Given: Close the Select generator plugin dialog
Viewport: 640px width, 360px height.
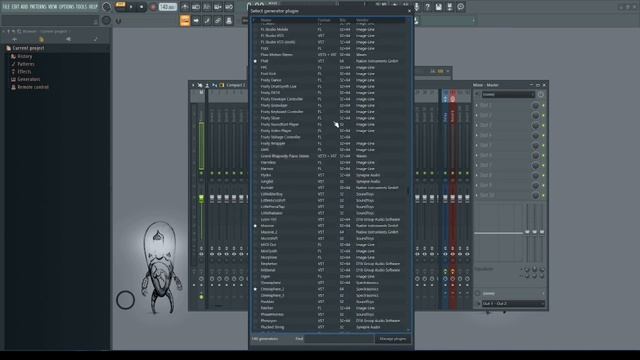Looking at the screenshot, I should [x=409, y=11].
